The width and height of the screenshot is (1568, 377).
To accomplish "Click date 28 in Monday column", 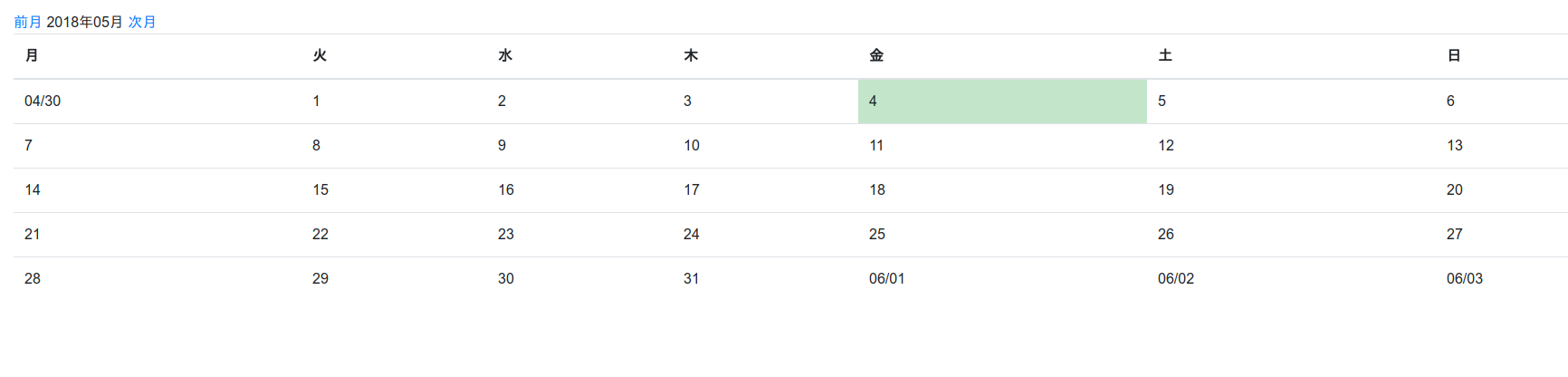I will (33, 278).
